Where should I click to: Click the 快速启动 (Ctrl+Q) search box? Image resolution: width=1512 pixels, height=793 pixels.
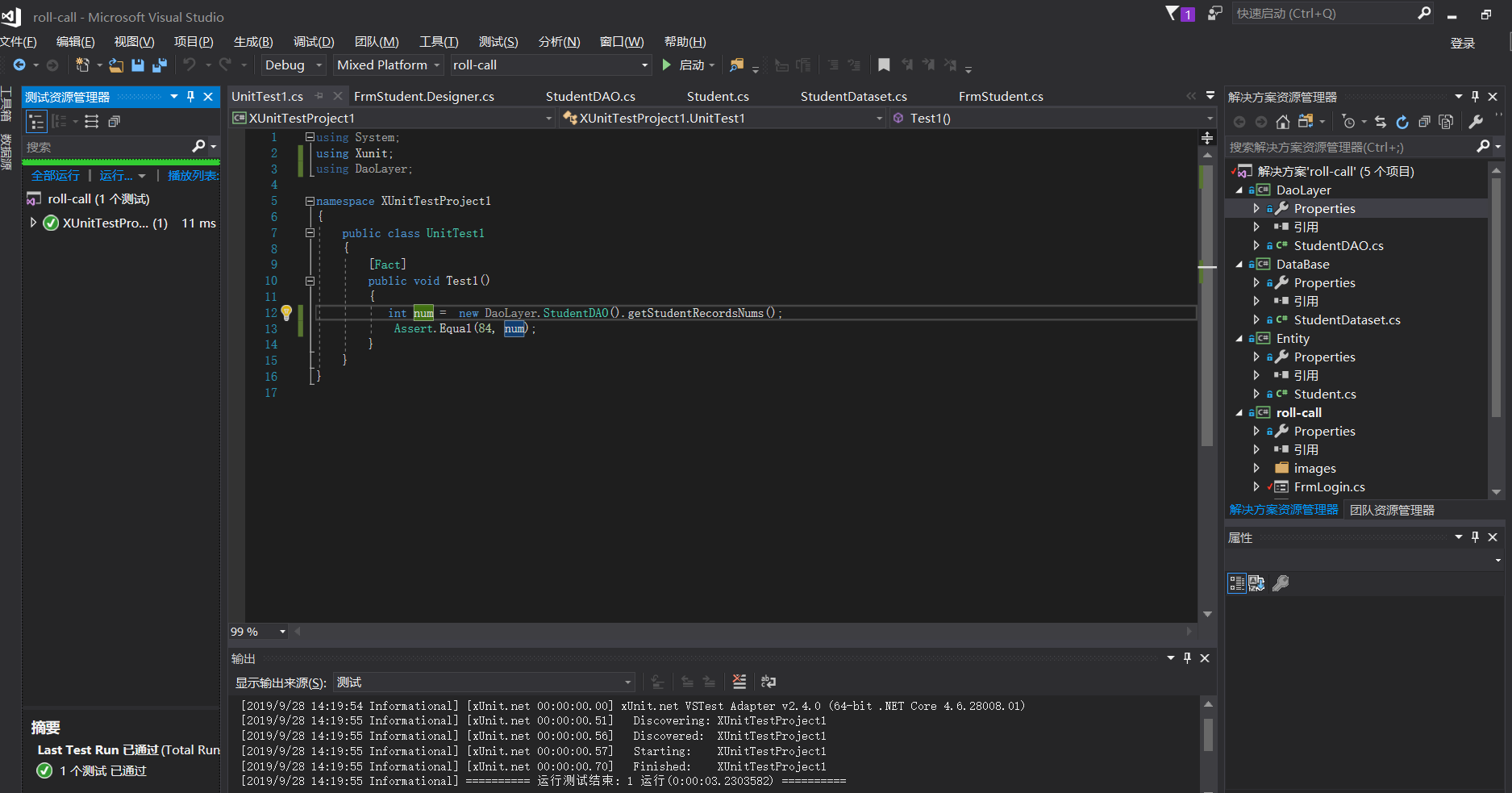(x=1324, y=14)
